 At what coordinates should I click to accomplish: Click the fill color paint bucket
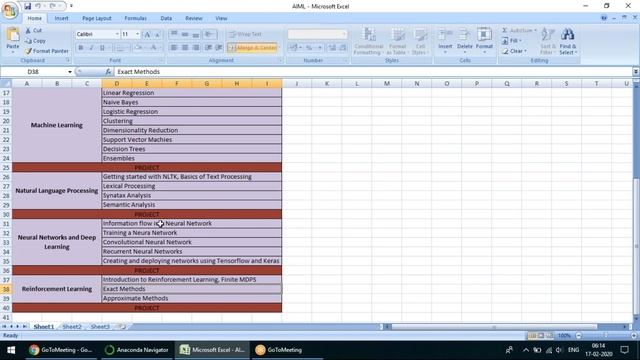point(139,48)
